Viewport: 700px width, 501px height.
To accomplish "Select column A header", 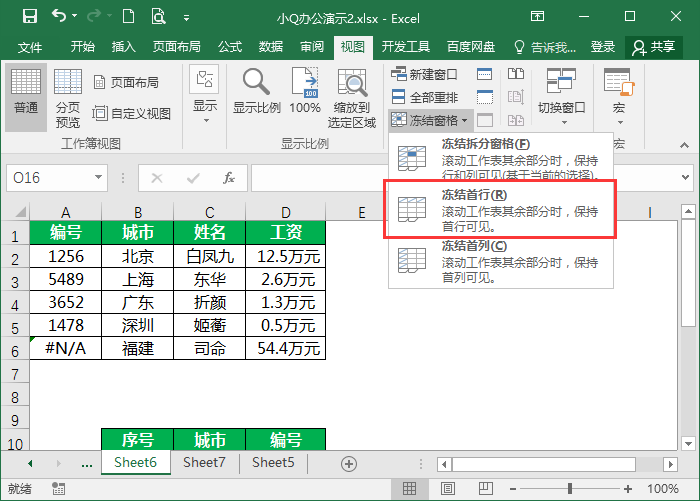I will pos(65,212).
